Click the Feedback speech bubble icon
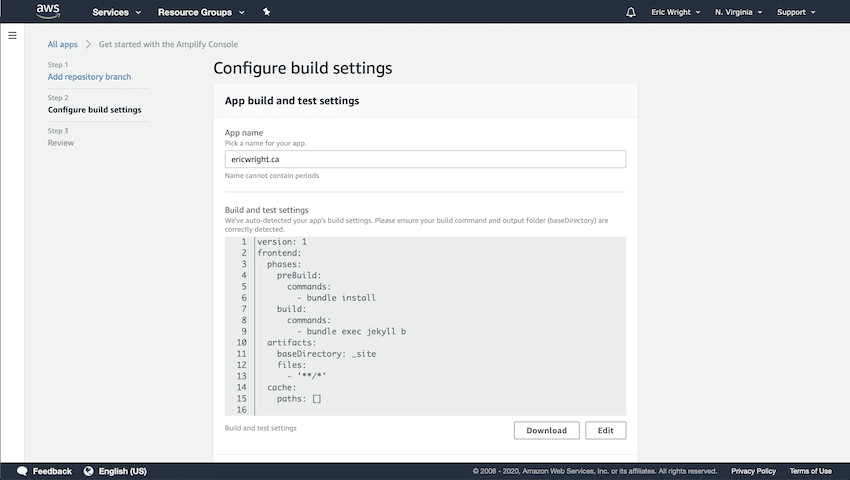 [22, 471]
